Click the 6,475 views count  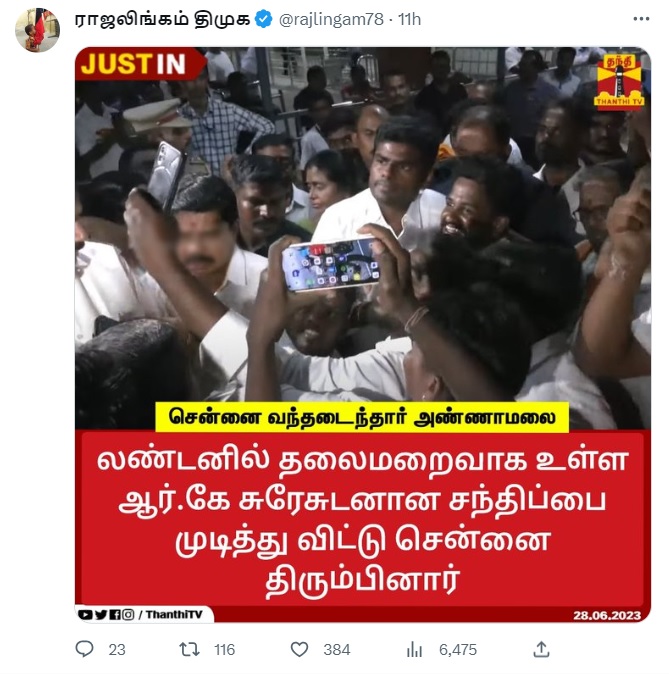(x=458, y=649)
